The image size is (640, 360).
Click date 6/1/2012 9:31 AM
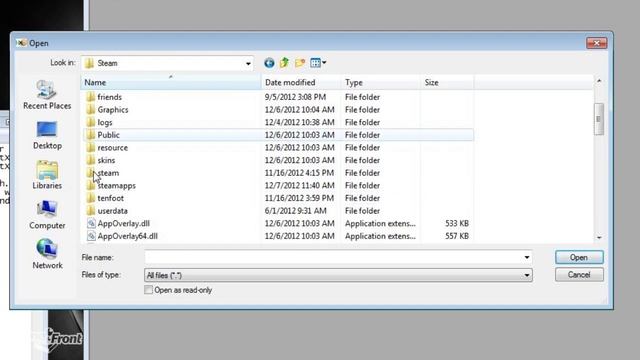pyautogui.click(x=295, y=211)
